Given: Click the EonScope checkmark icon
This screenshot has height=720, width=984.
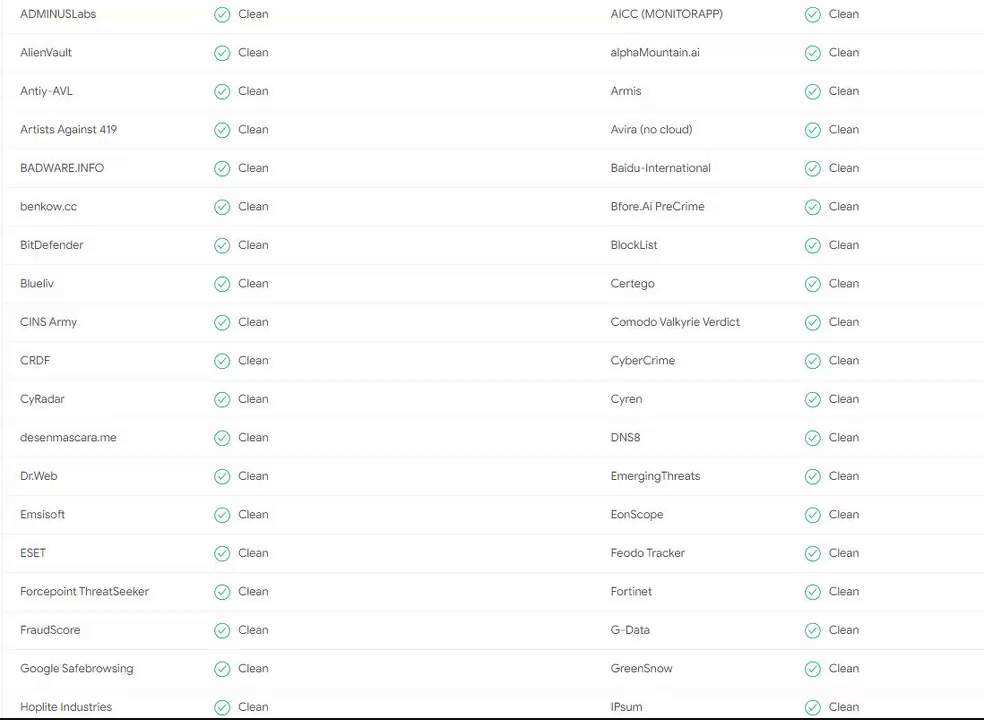Looking at the screenshot, I should point(813,515).
